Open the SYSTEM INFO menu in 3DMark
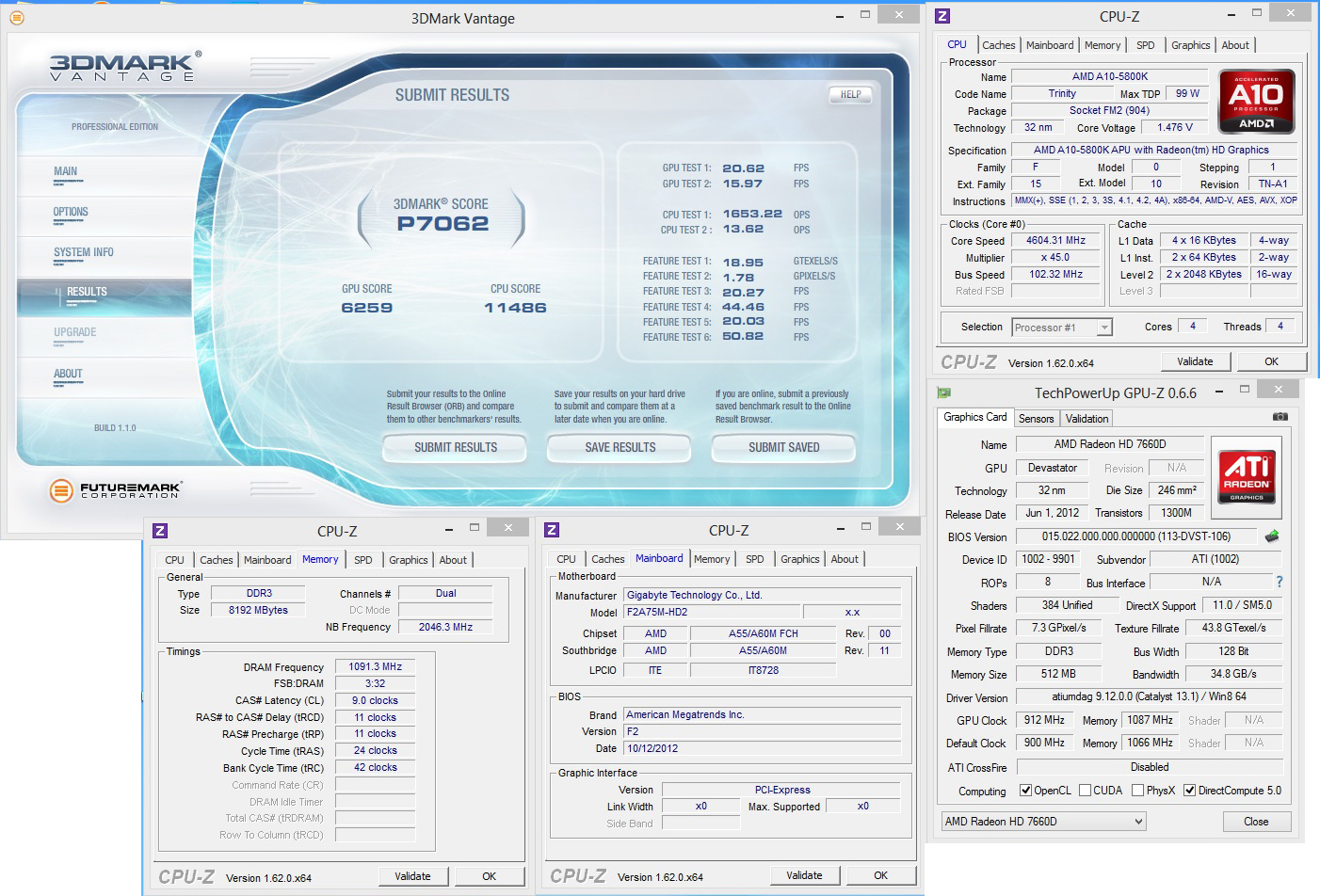The image size is (1320, 896). (84, 252)
